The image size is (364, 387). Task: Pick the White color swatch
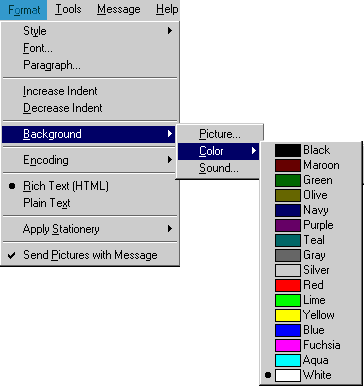(x=288, y=375)
